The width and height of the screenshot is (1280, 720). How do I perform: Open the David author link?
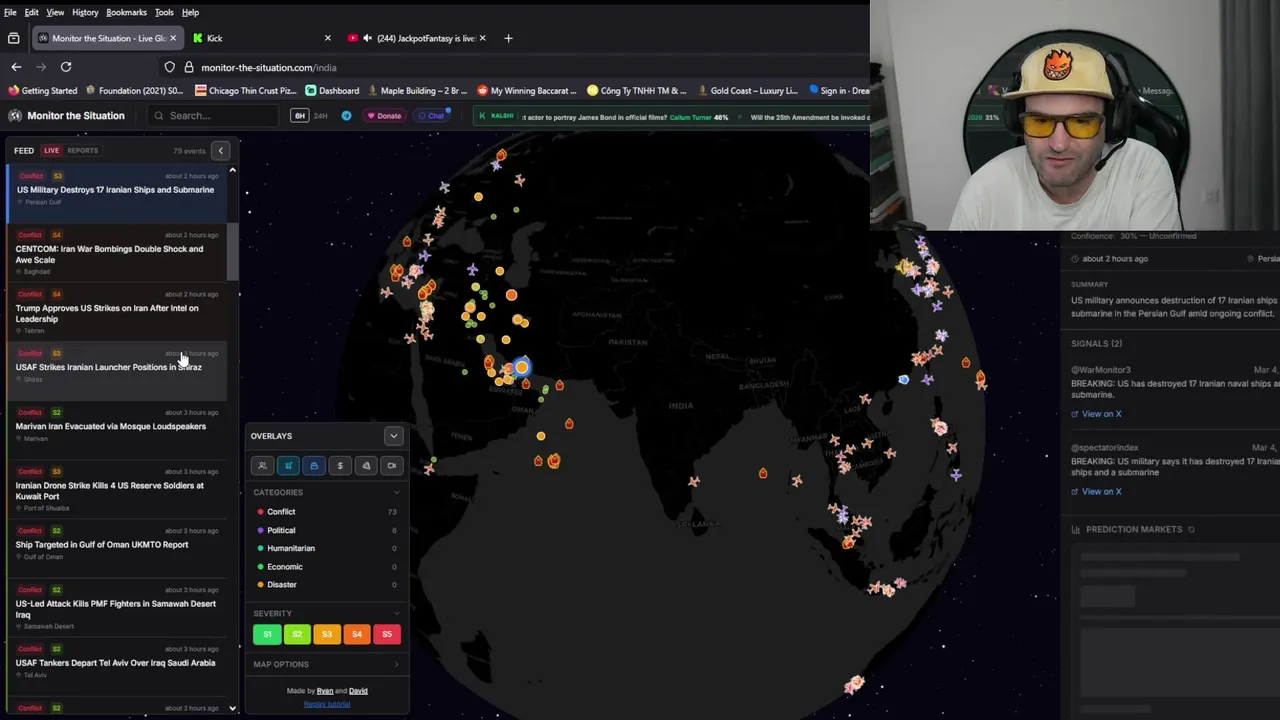coord(358,691)
